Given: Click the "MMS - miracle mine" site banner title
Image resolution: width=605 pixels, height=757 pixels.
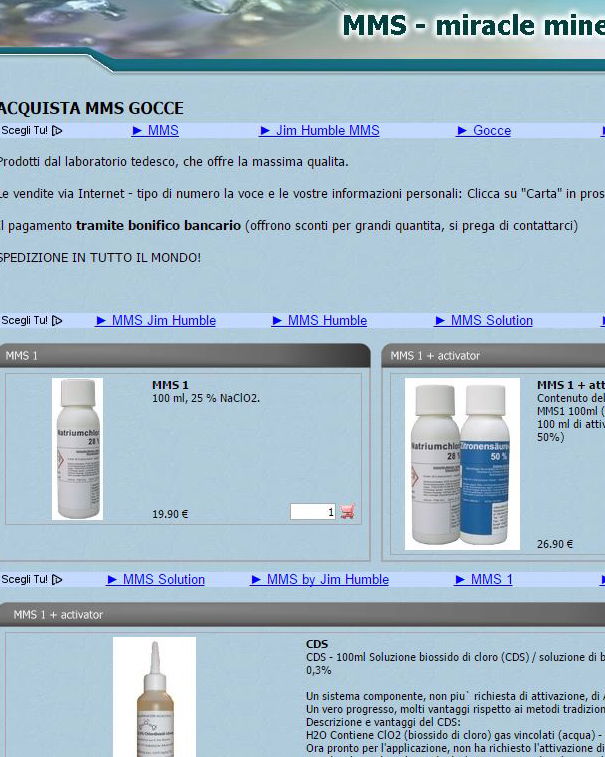Looking at the screenshot, I should pos(472,25).
